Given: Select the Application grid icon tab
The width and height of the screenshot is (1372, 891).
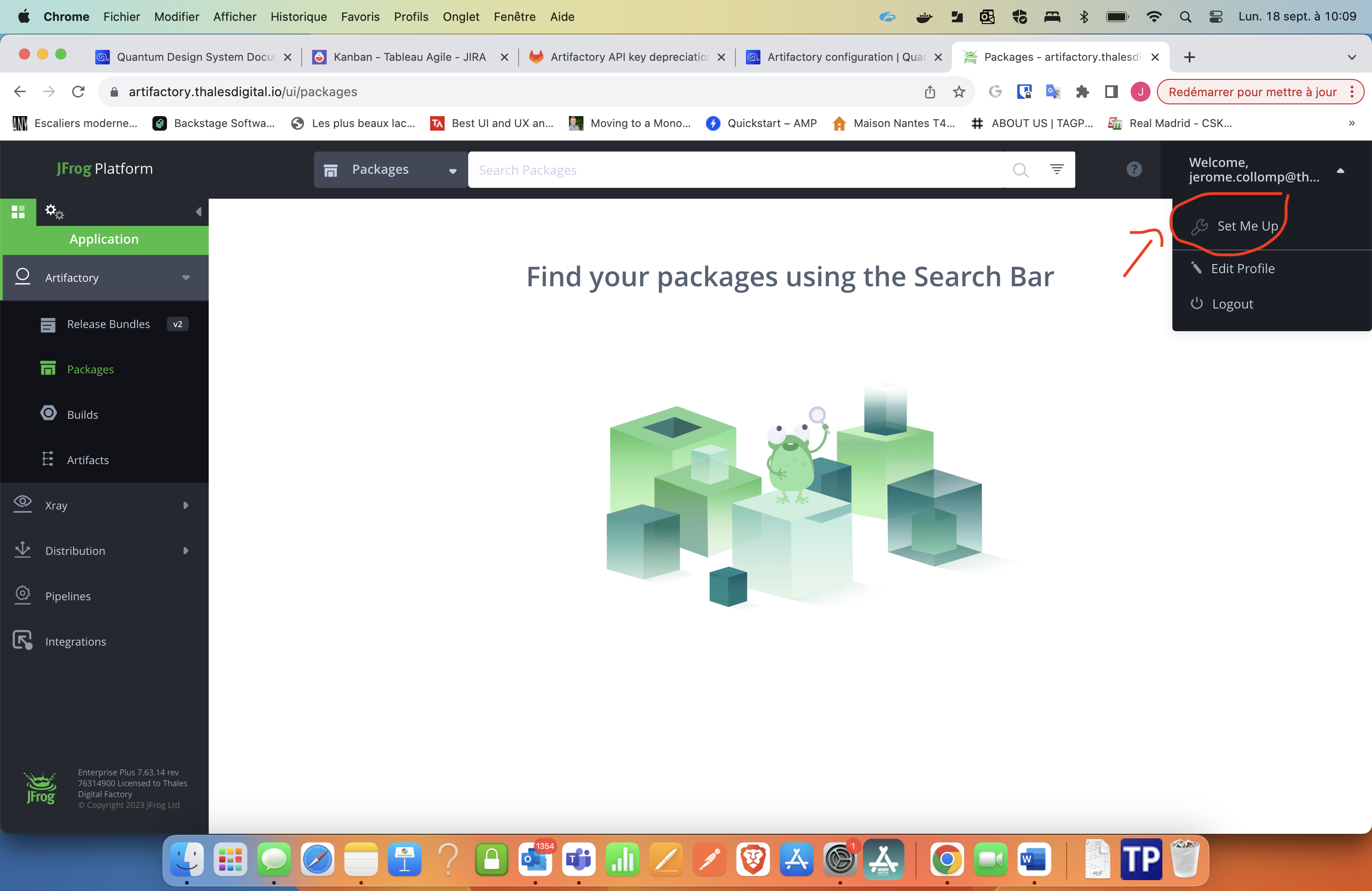Looking at the screenshot, I should pyautogui.click(x=18, y=211).
